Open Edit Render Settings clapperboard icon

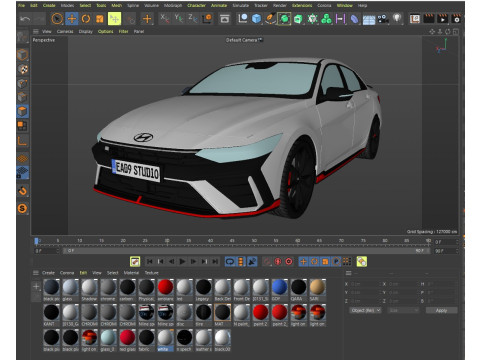(x=456, y=19)
